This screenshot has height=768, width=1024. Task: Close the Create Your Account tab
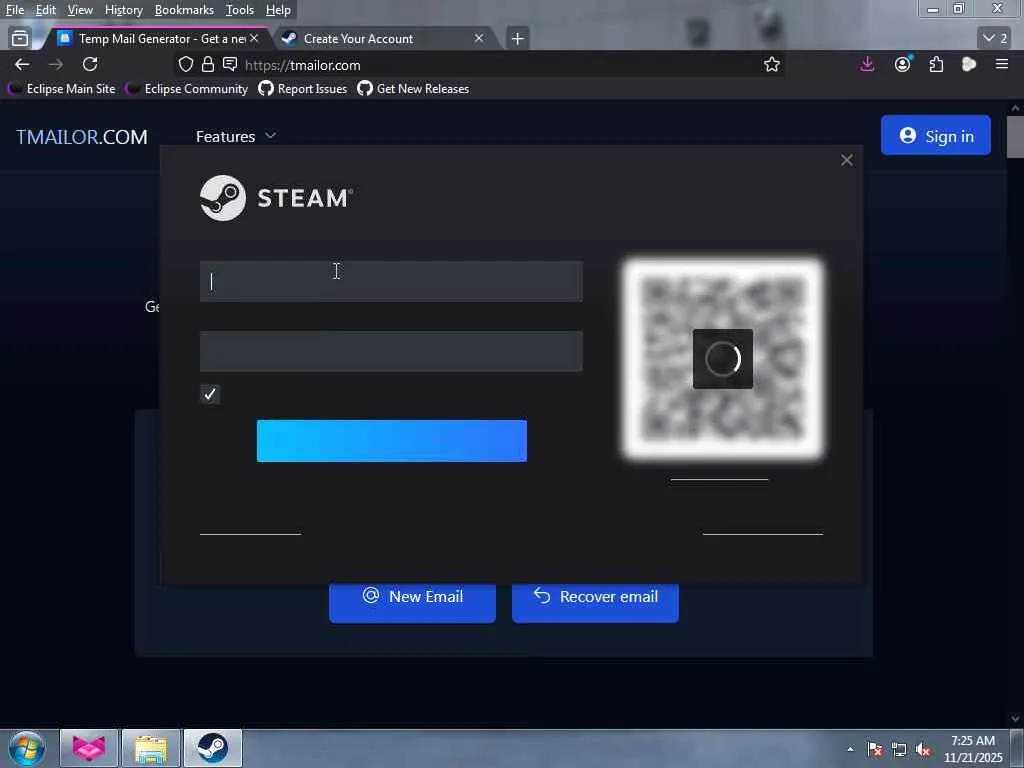[x=479, y=39]
